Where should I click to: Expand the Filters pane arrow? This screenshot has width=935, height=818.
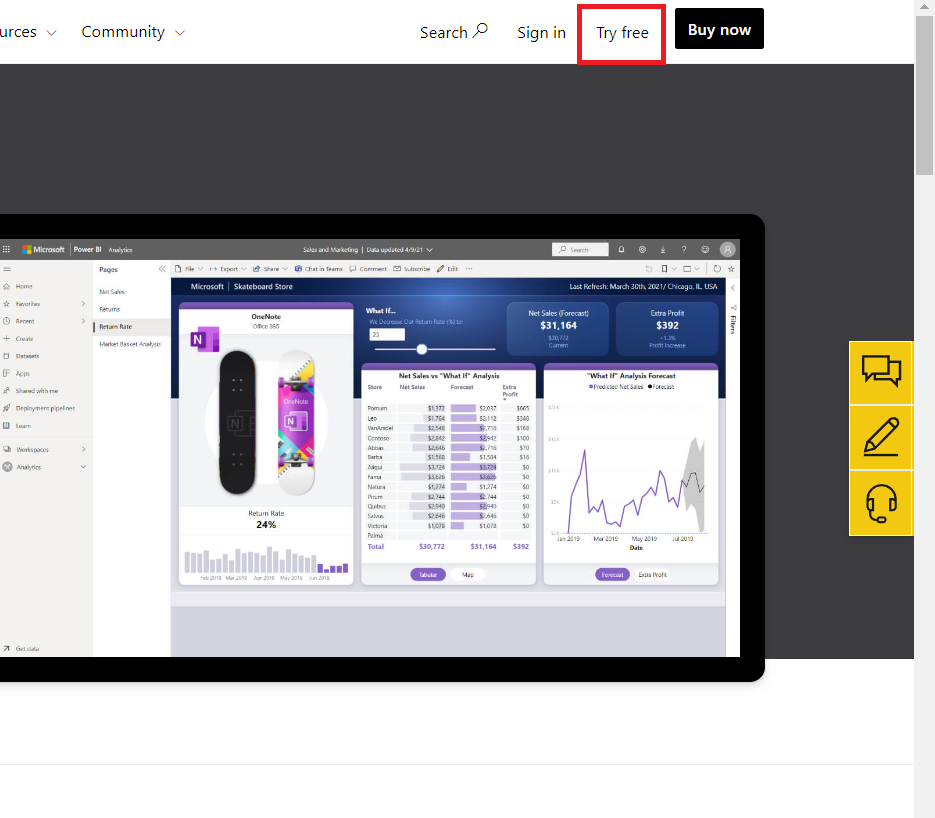point(733,288)
